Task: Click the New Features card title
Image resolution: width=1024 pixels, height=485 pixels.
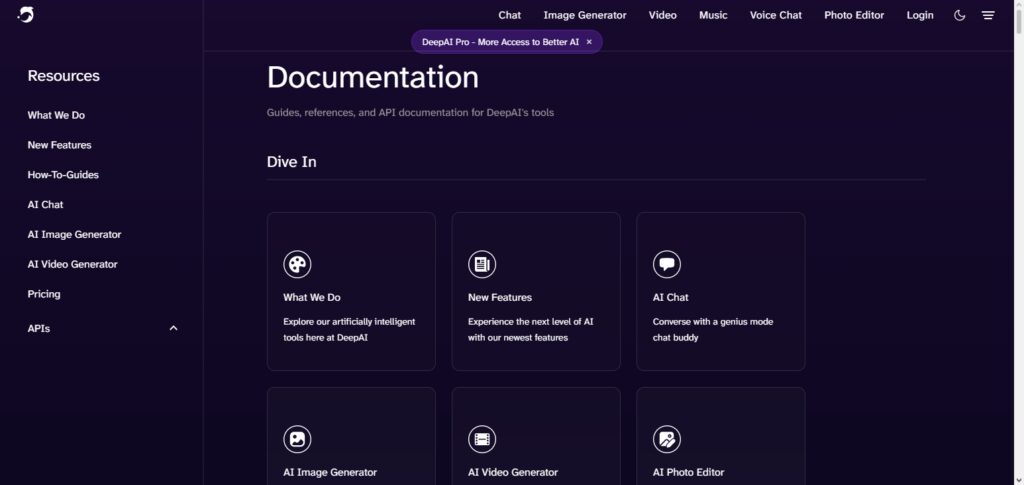Action: point(500,297)
